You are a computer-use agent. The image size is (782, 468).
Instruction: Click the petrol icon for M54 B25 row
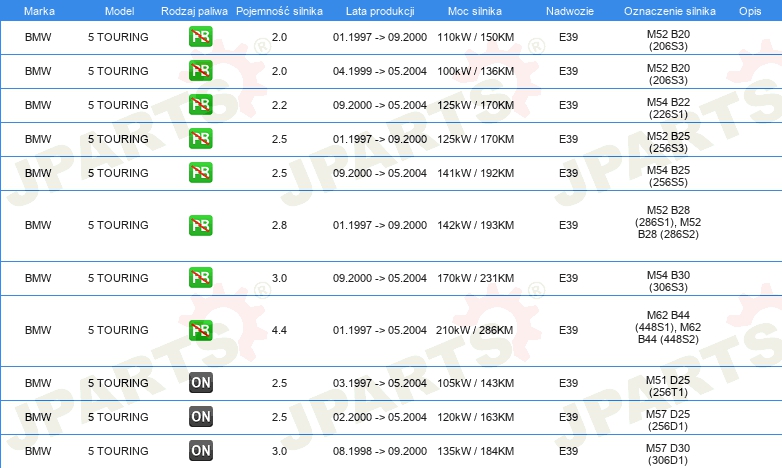point(200,173)
